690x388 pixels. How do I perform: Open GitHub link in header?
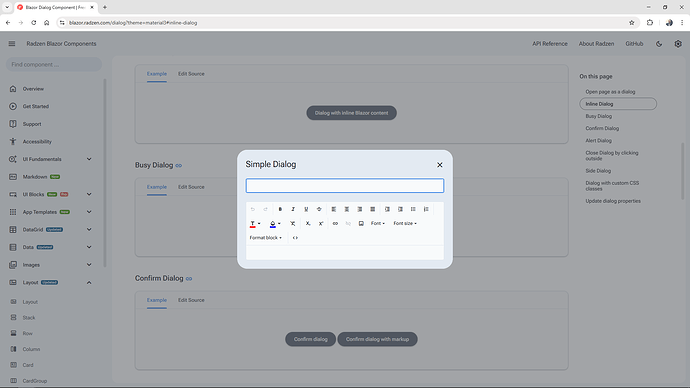634,44
